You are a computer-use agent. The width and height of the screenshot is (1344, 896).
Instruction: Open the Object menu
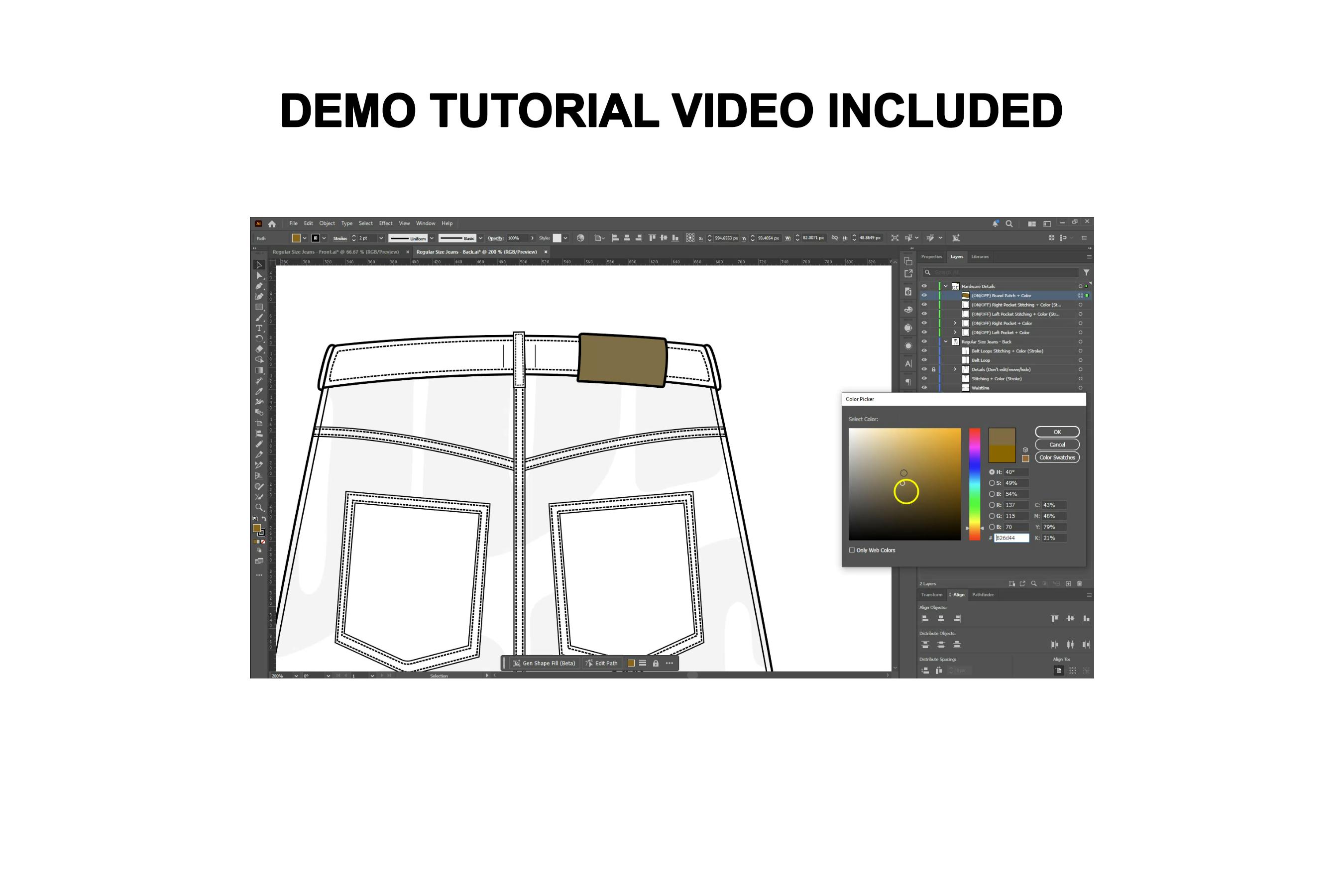(327, 224)
